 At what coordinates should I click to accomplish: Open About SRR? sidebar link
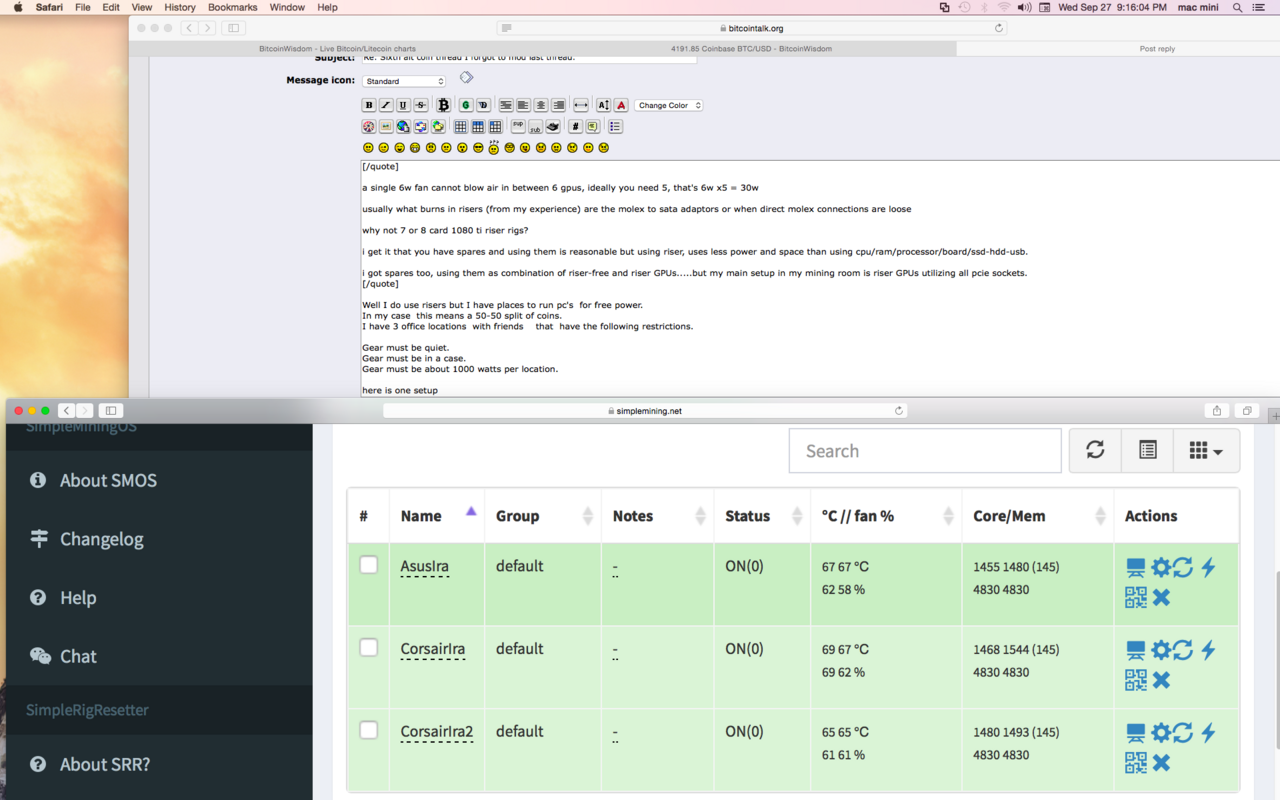[x=105, y=764]
